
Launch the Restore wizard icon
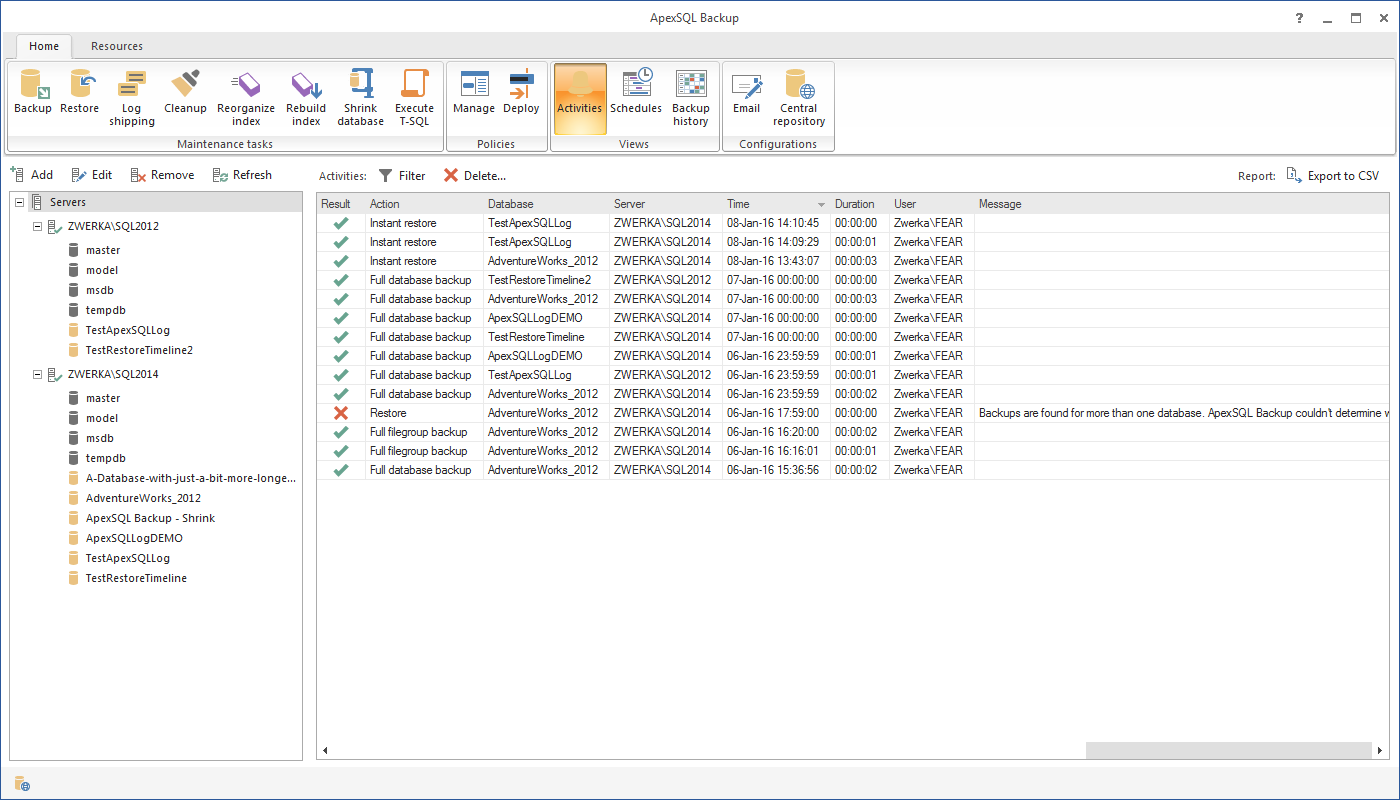(x=80, y=93)
